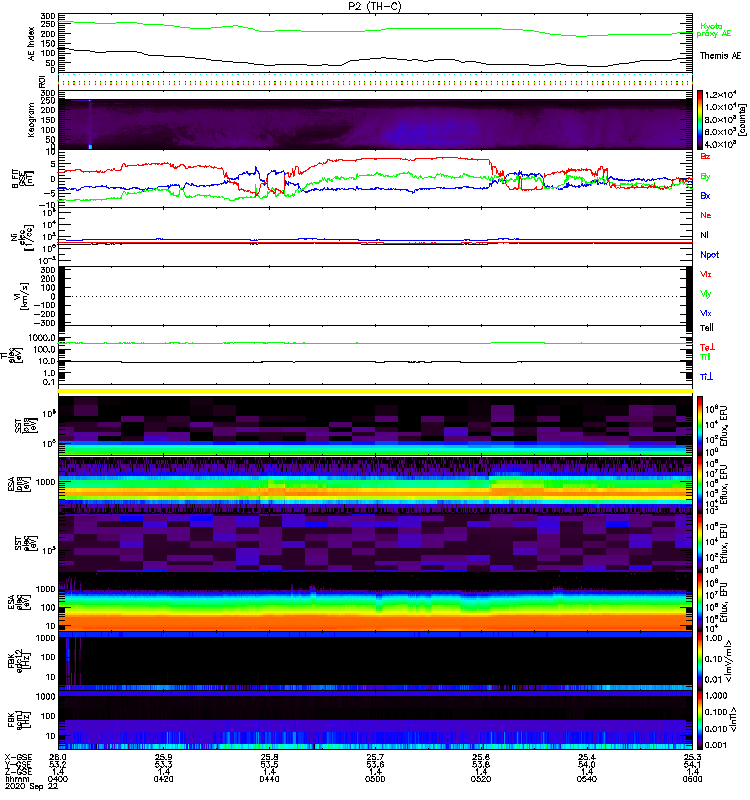Click the 0420 time tick label
The width and height of the screenshot is (750, 800).
[163, 779]
